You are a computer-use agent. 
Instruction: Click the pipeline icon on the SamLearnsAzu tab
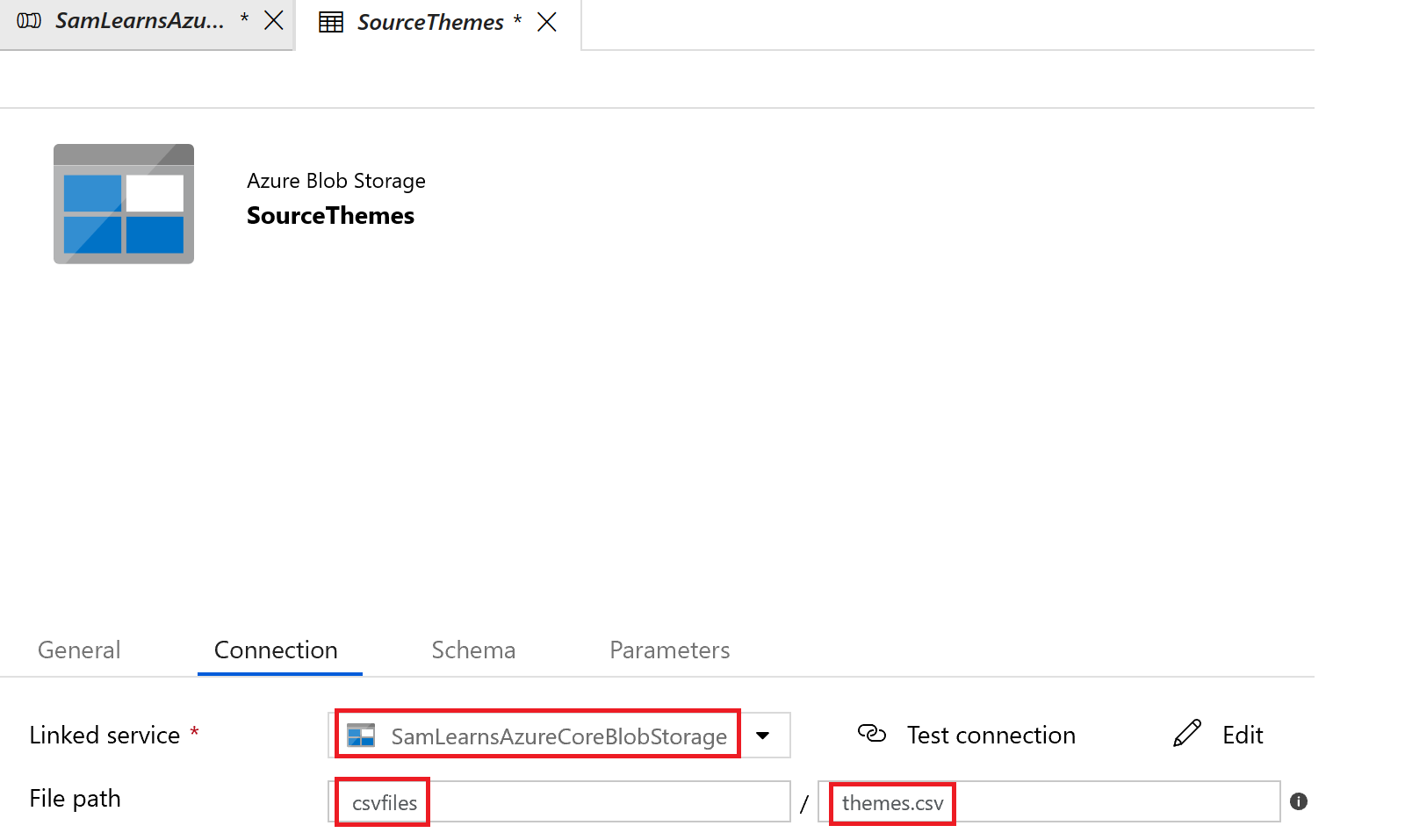(29, 21)
